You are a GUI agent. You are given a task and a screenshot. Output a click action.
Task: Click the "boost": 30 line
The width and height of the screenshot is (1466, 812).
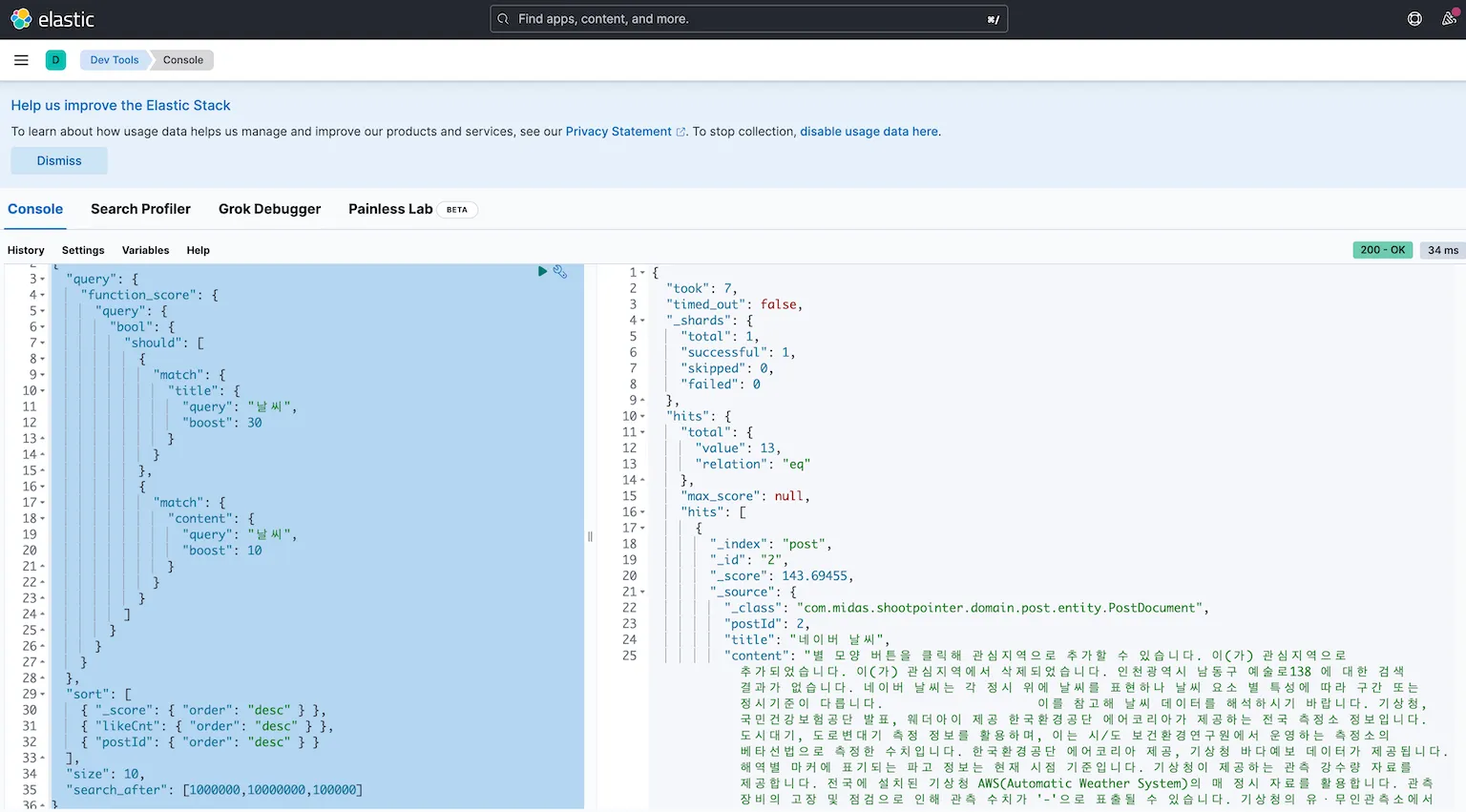(224, 423)
